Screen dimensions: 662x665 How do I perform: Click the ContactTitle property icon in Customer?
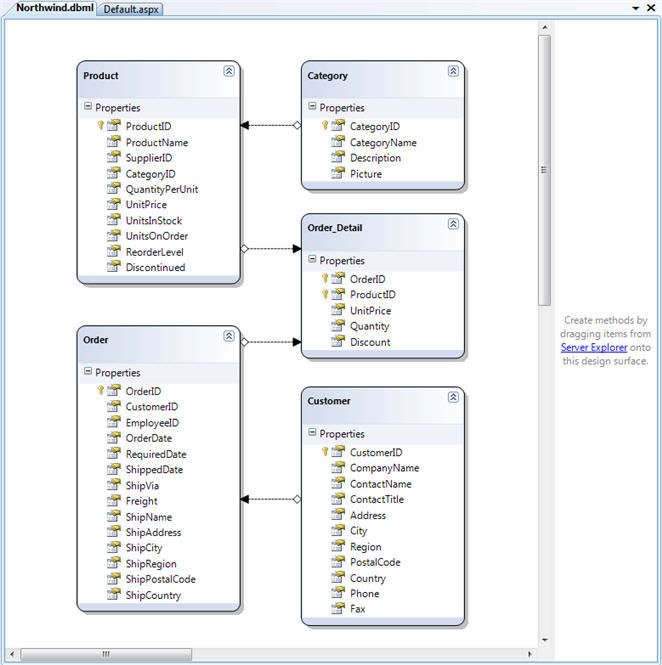(x=338, y=498)
